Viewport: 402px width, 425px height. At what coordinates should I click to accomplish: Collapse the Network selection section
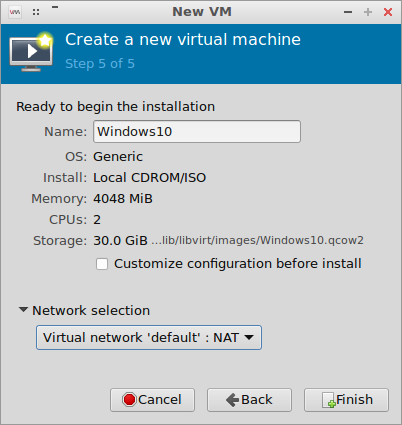click(23, 310)
